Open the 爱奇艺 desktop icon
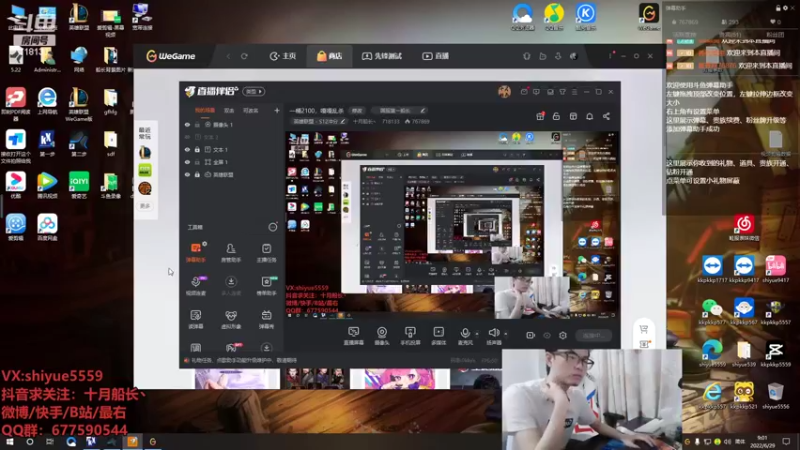 click(x=79, y=186)
